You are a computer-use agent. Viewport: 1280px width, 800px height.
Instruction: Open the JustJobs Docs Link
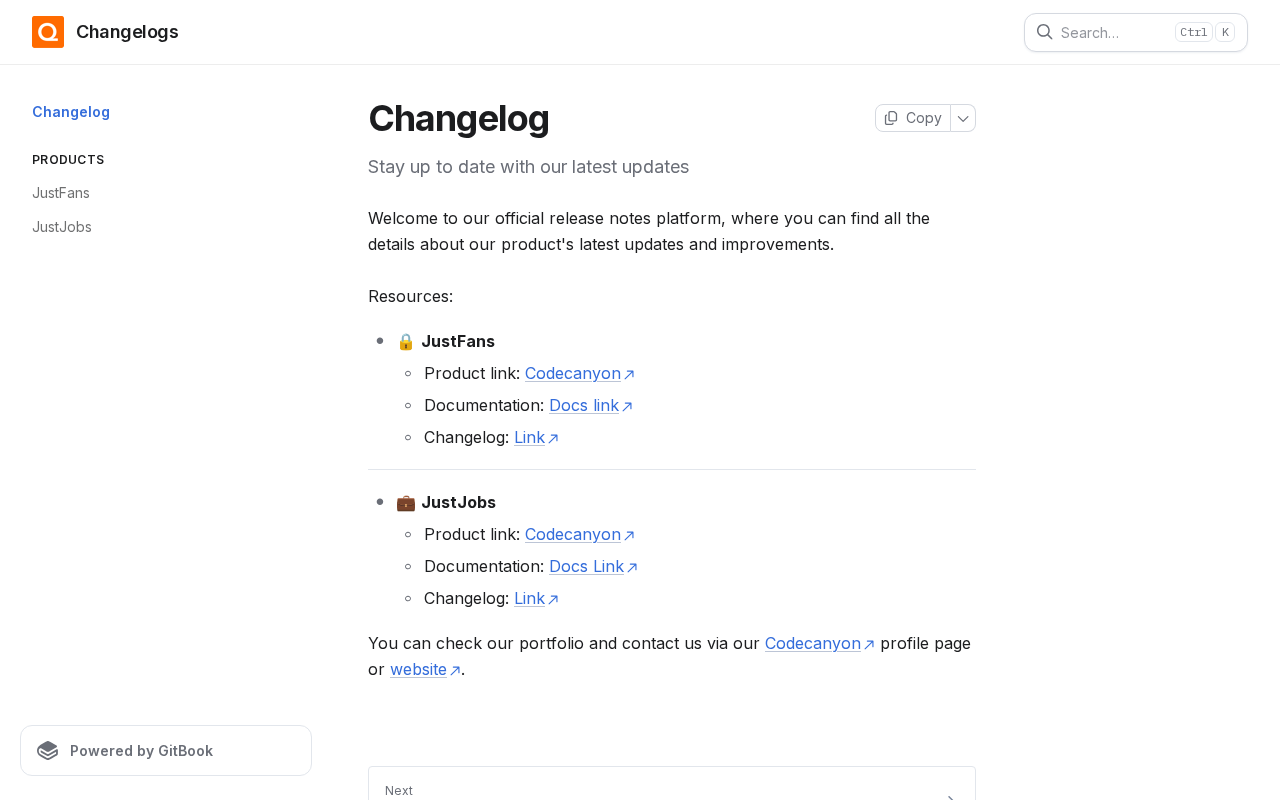click(x=587, y=566)
